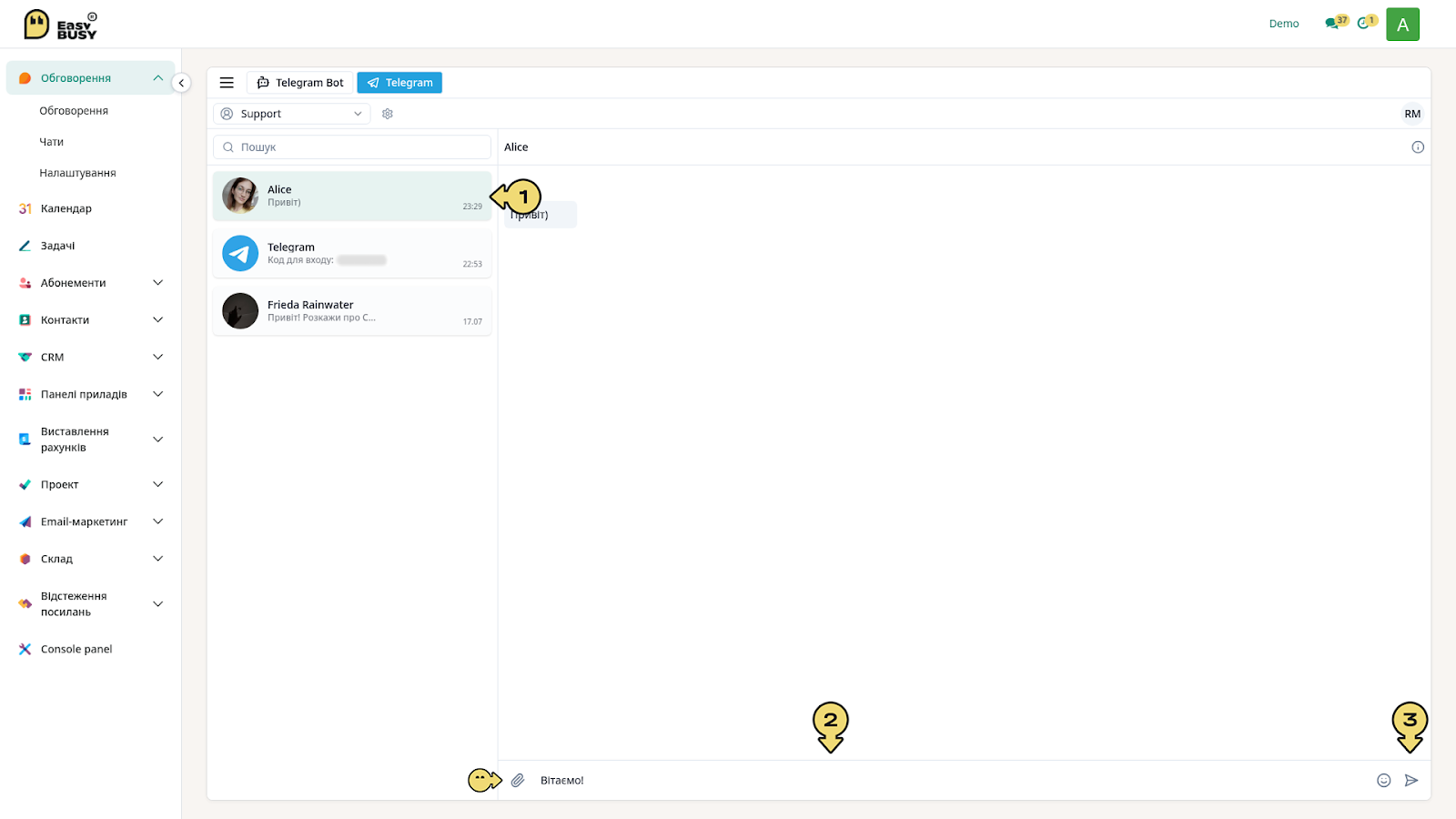1456x819 pixels.
Task: Click the Склад warehouse icon
Action: (x=25, y=560)
